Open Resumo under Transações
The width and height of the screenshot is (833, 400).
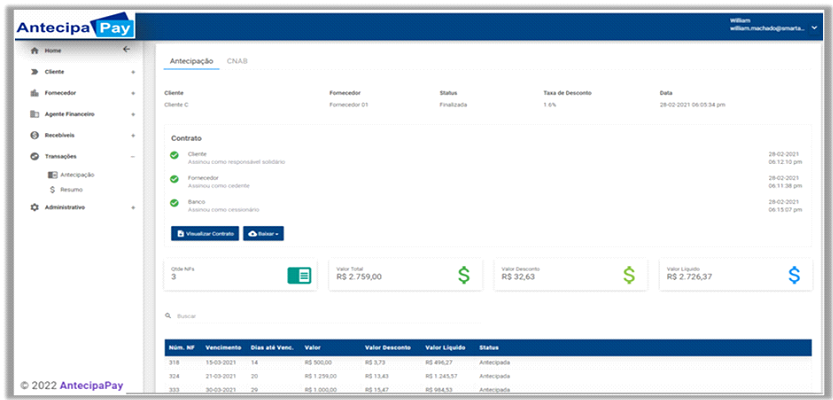pos(71,189)
